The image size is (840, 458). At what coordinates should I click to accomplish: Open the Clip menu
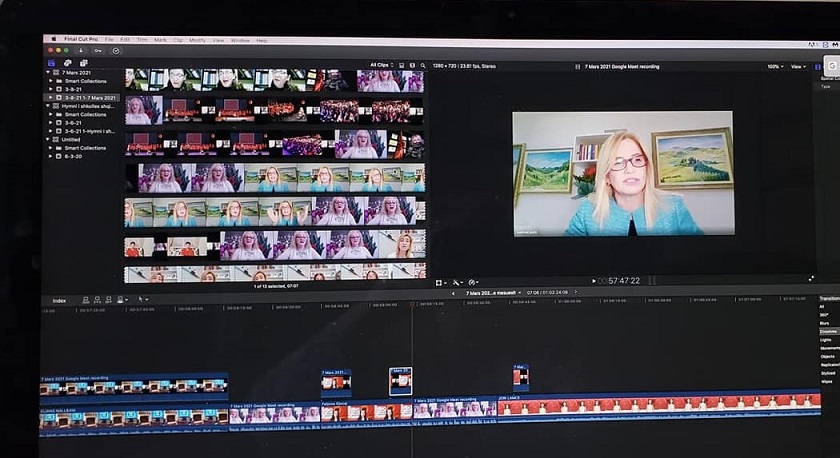coord(178,40)
